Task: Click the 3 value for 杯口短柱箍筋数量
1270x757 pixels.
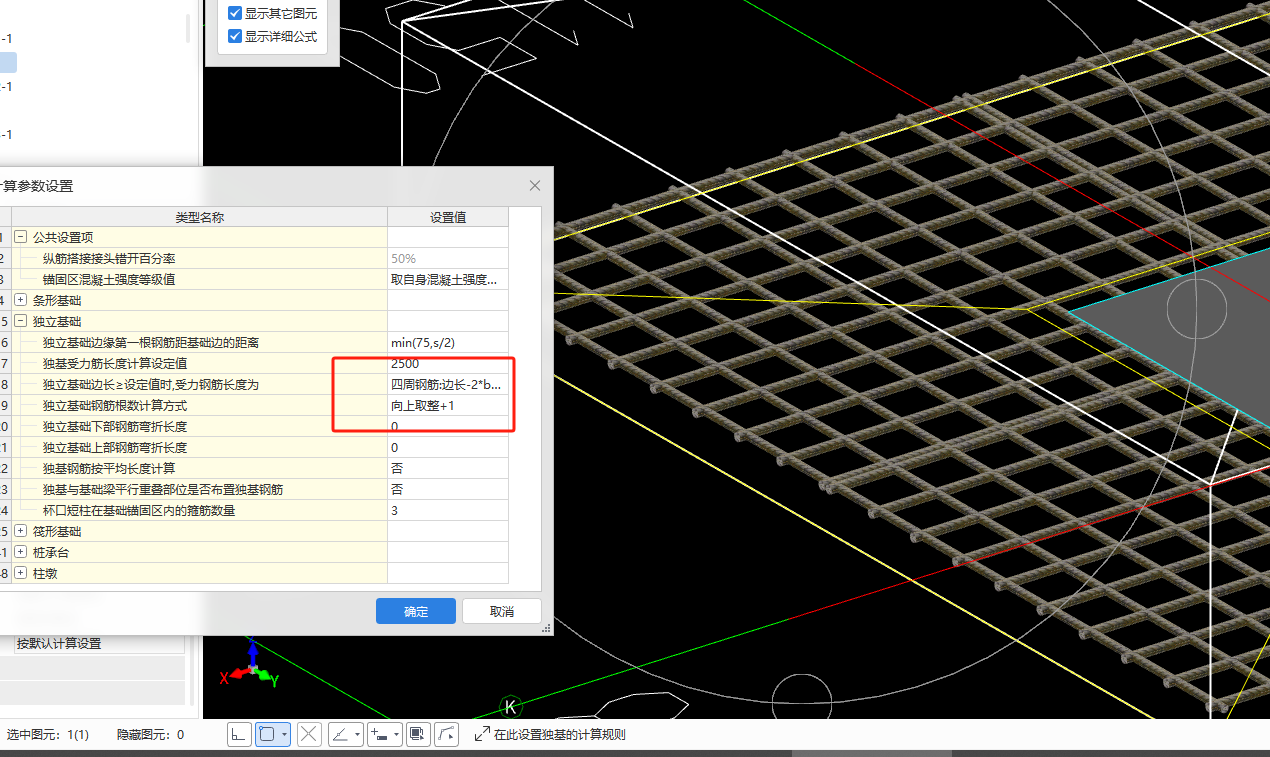Action: click(448, 510)
